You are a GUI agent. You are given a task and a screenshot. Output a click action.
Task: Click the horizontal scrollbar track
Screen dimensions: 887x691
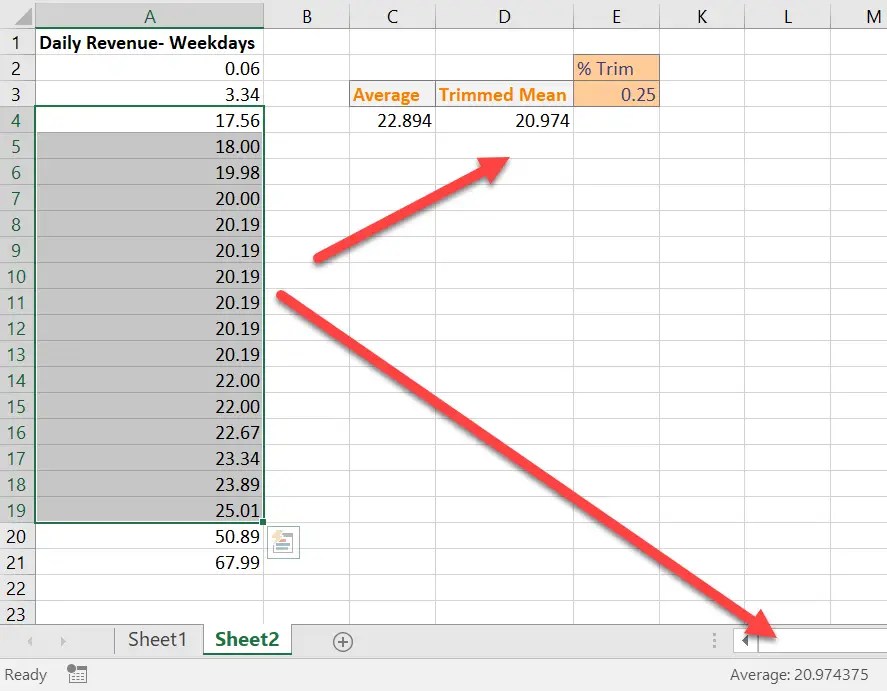(820, 639)
